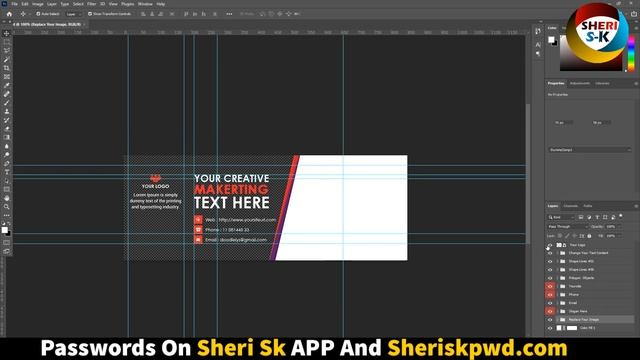Toggle visibility of the Email group
The height and width of the screenshot is (360, 640).
[x=550, y=303]
